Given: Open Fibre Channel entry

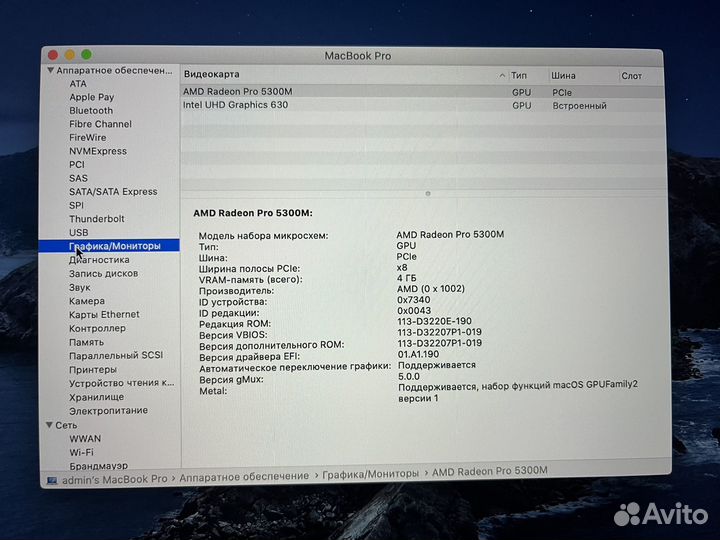Looking at the screenshot, I should [x=100, y=124].
